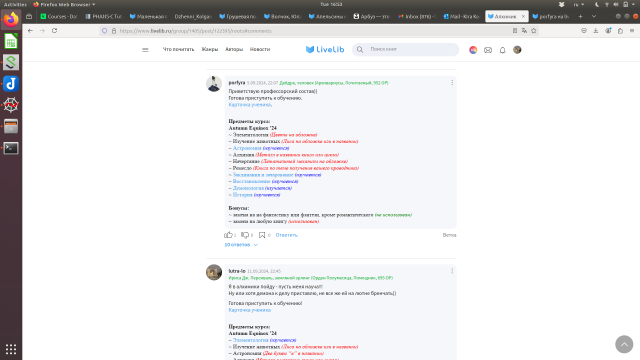
Task: Open Activities overview
Action: [15, 4]
